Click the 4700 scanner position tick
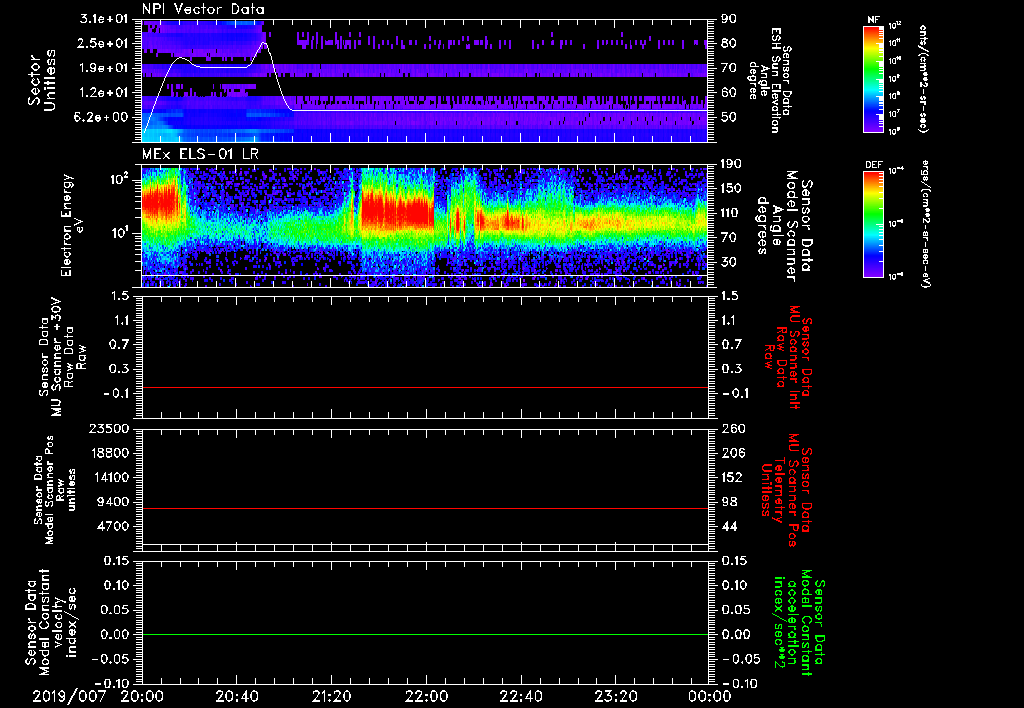The height and width of the screenshot is (708, 1024). point(113,526)
